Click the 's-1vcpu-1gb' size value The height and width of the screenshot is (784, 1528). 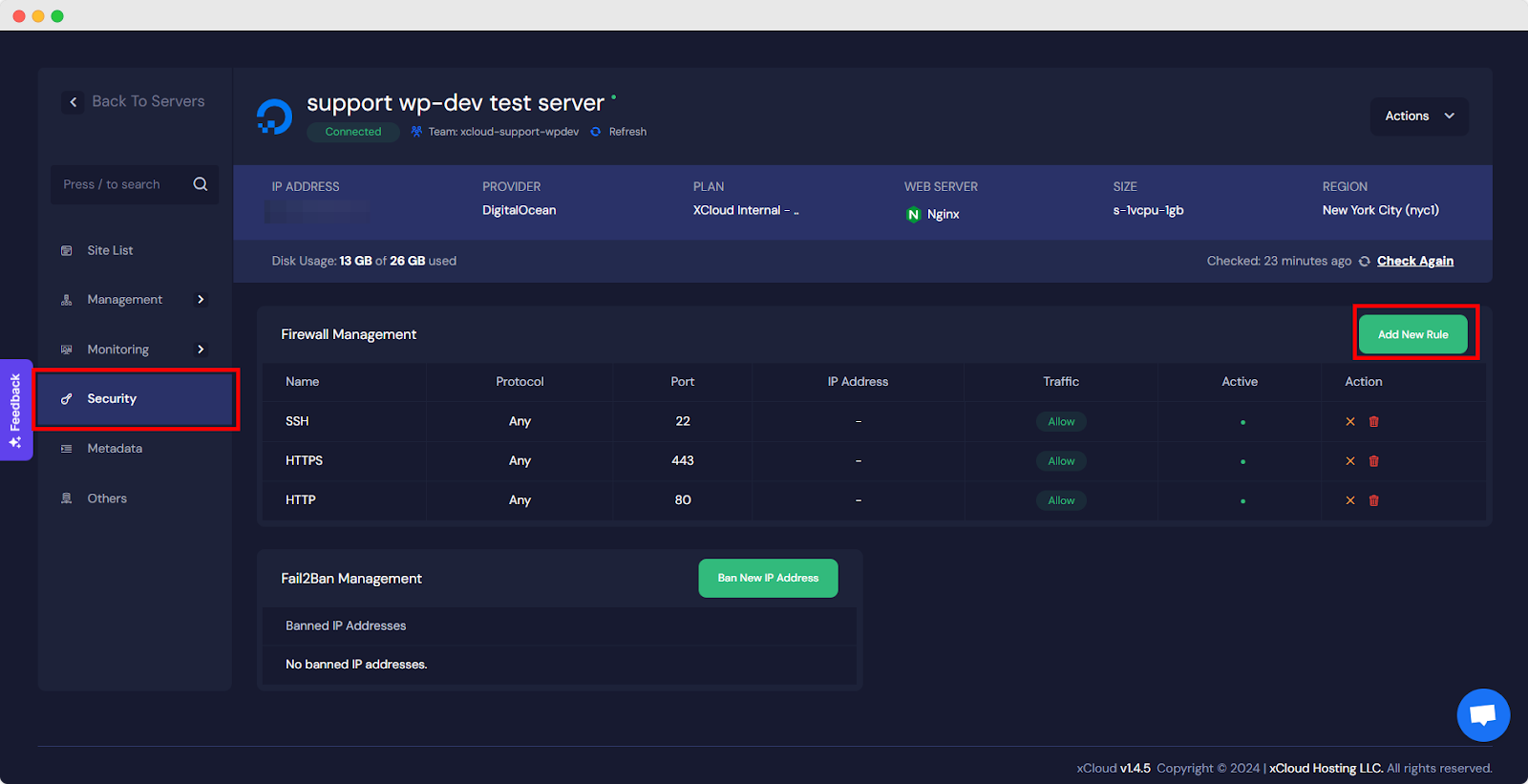pyautogui.click(x=1148, y=210)
